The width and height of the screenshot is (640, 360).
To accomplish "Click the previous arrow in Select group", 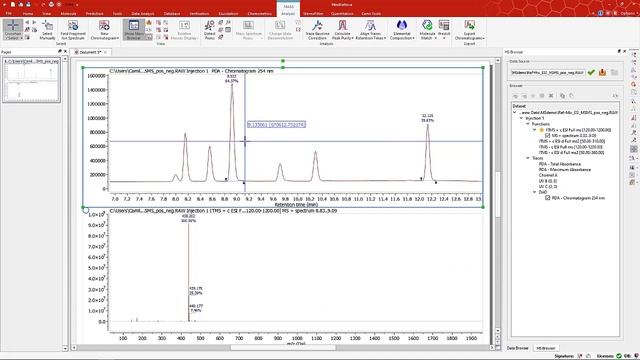I will coord(27,22).
